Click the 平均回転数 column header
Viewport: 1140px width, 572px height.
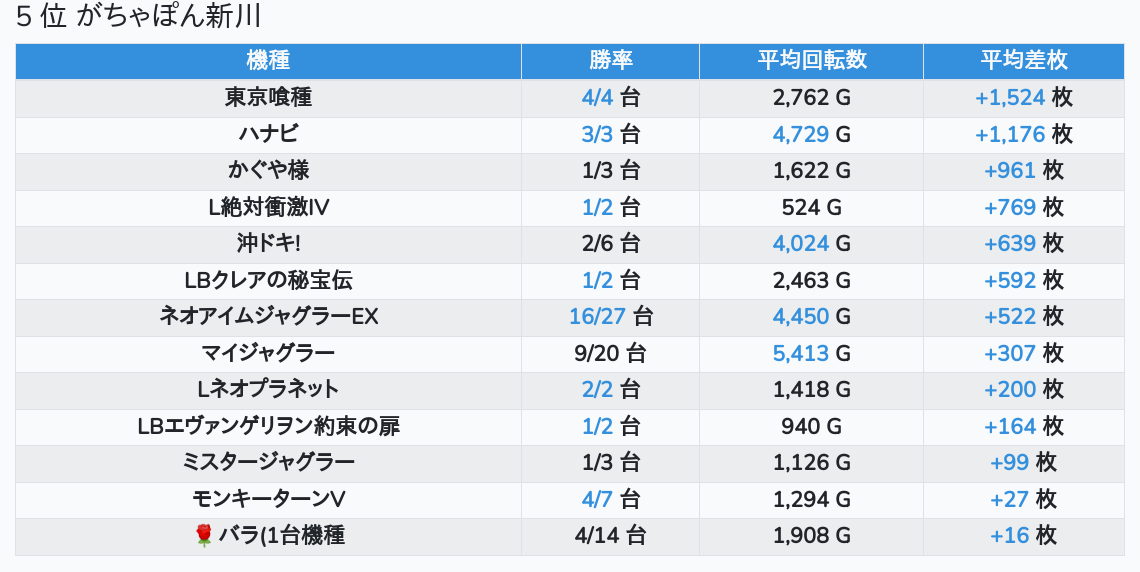pos(811,61)
